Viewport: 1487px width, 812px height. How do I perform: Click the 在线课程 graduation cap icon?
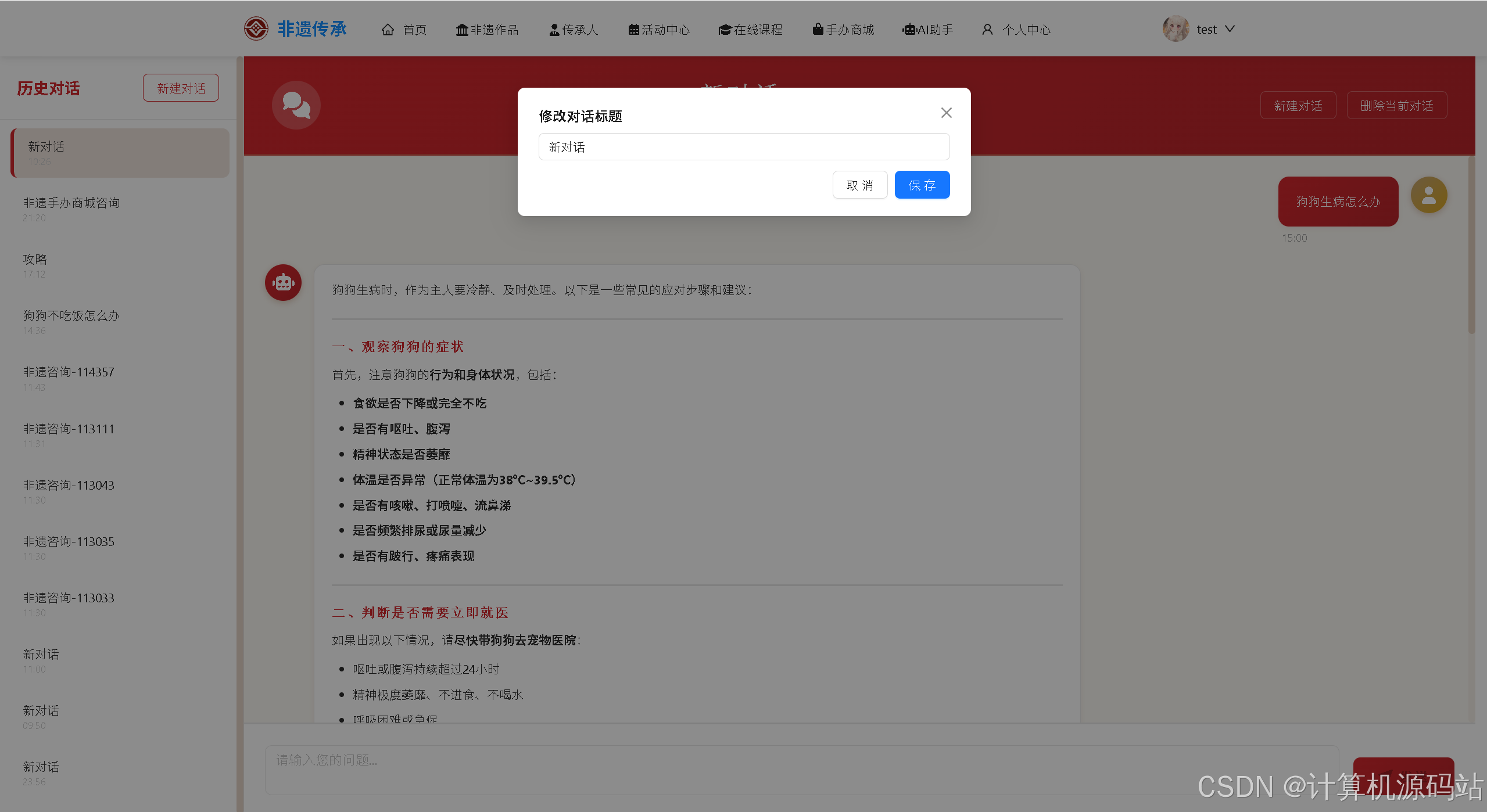point(724,30)
